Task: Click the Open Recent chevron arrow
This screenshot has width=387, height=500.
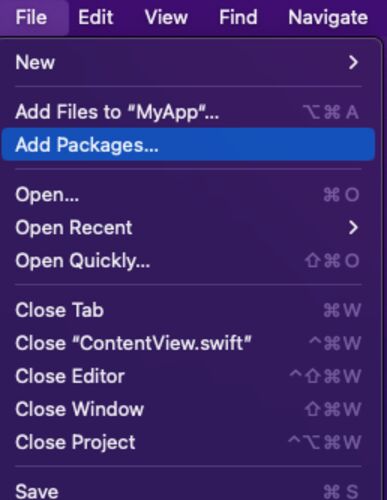Action: [353, 228]
